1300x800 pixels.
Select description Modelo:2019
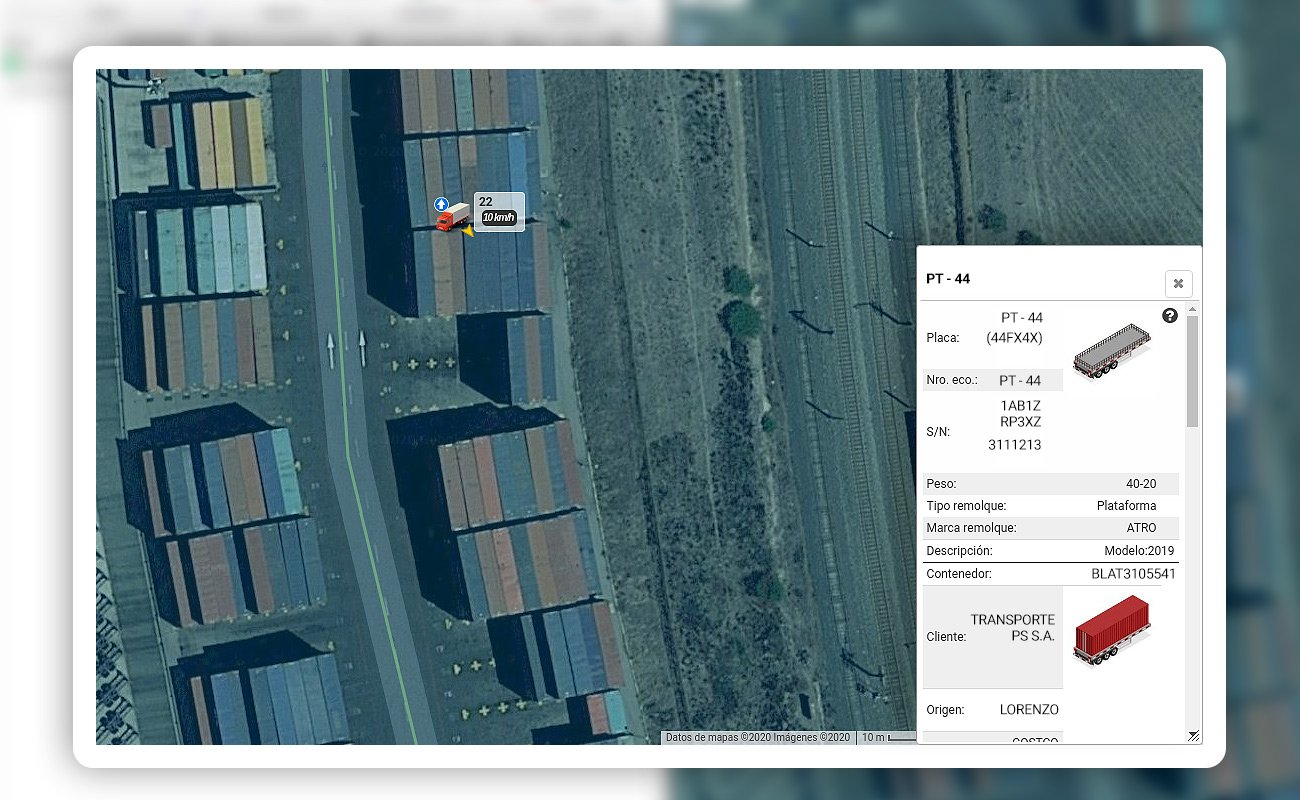pos(1139,551)
